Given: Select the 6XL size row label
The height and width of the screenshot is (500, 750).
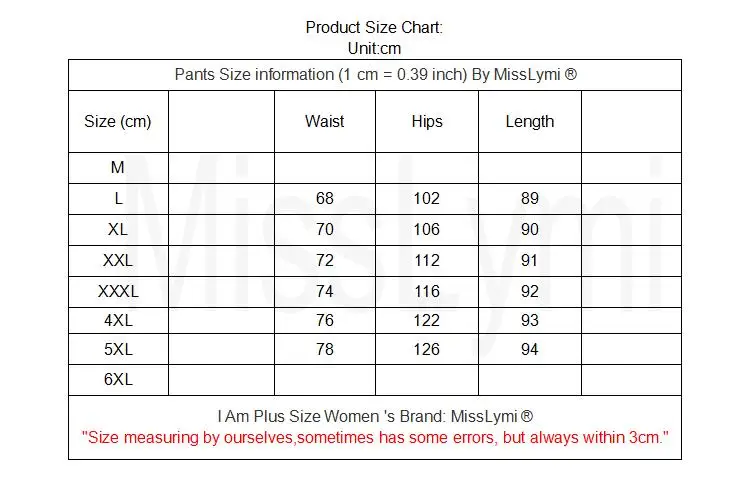Looking at the screenshot, I should tap(118, 379).
